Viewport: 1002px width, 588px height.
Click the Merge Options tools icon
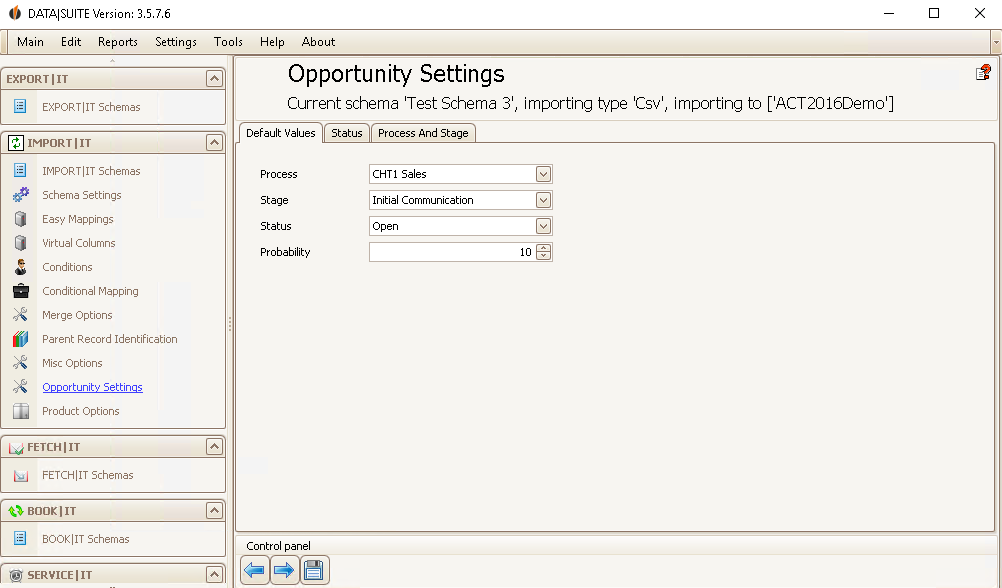(x=20, y=314)
